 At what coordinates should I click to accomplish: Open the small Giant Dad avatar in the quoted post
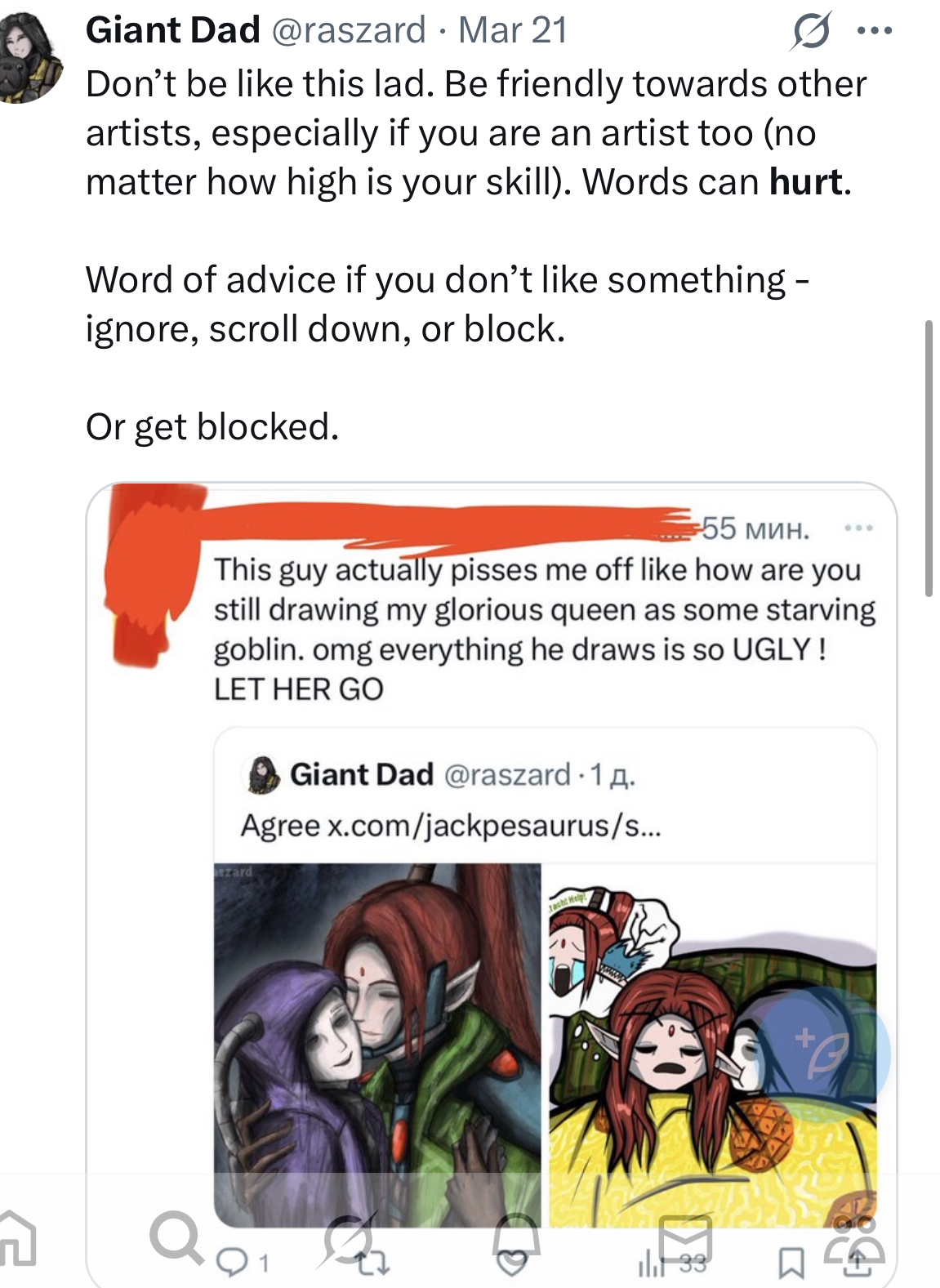[263, 775]
